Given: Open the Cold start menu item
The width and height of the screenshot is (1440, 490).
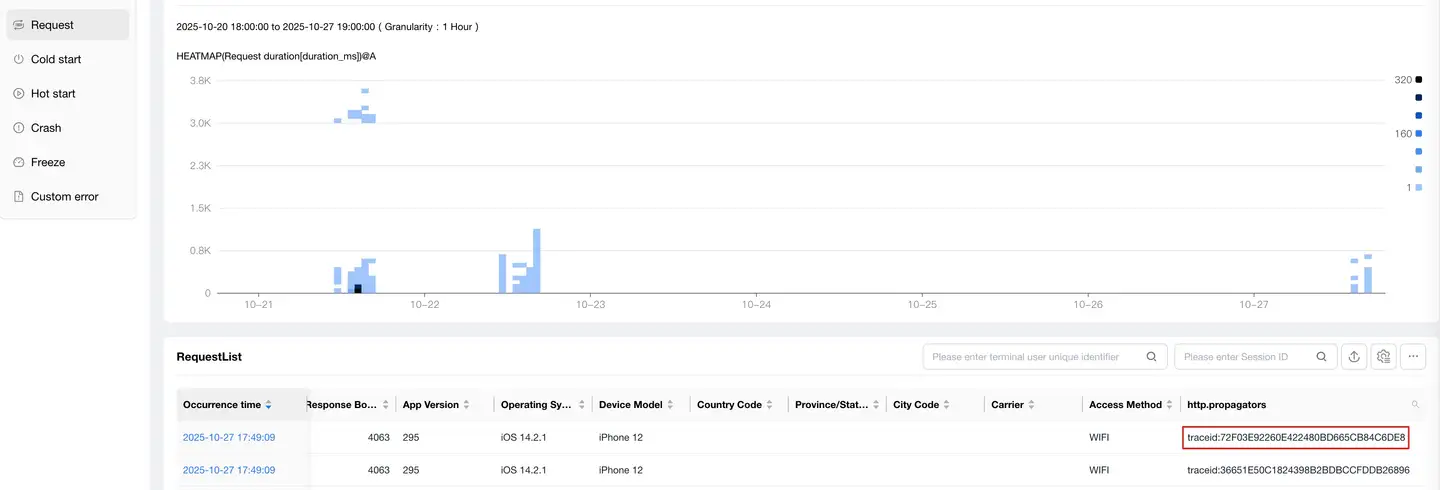Looking at the screenshot, I should 56,59.
